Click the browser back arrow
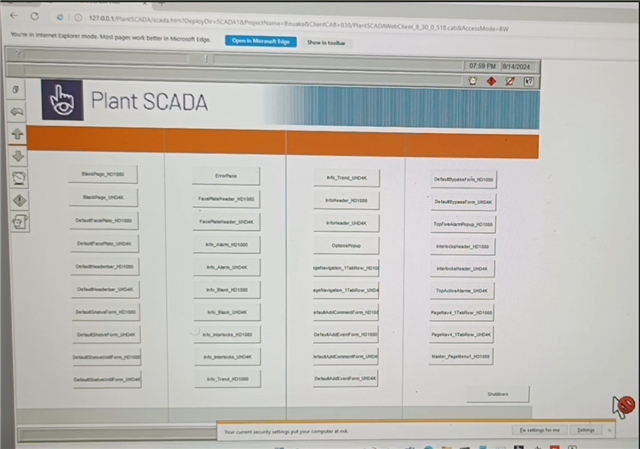 point(12,16)
